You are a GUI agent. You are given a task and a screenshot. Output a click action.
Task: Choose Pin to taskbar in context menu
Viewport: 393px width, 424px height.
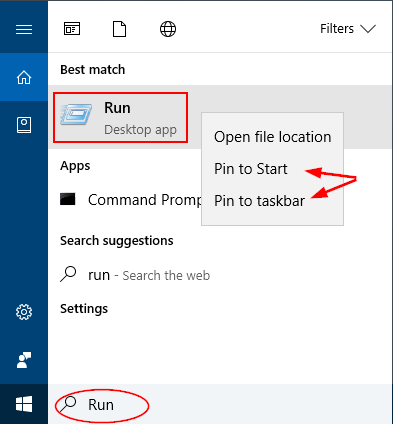[x=260, y=201]
